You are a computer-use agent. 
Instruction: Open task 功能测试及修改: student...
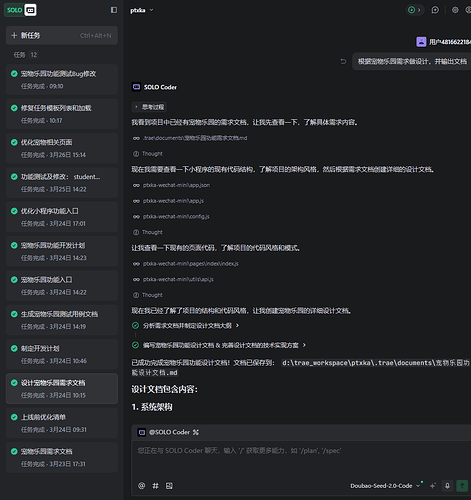point(62,183)
